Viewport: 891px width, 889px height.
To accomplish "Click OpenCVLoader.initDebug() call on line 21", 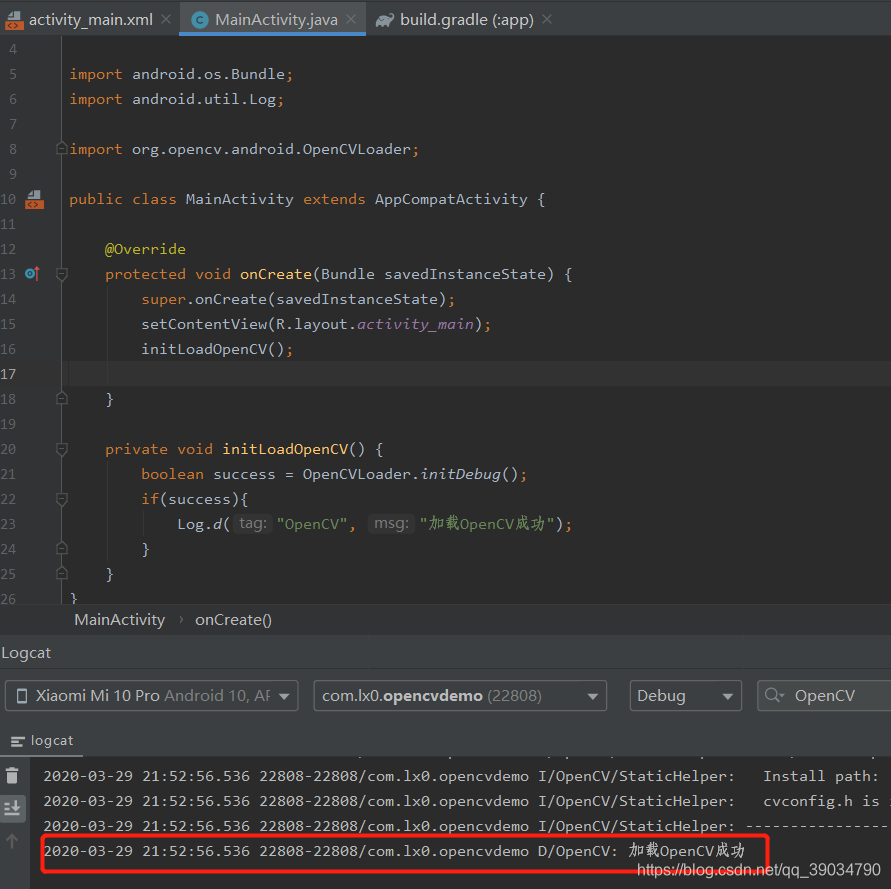I will [410, 475].
